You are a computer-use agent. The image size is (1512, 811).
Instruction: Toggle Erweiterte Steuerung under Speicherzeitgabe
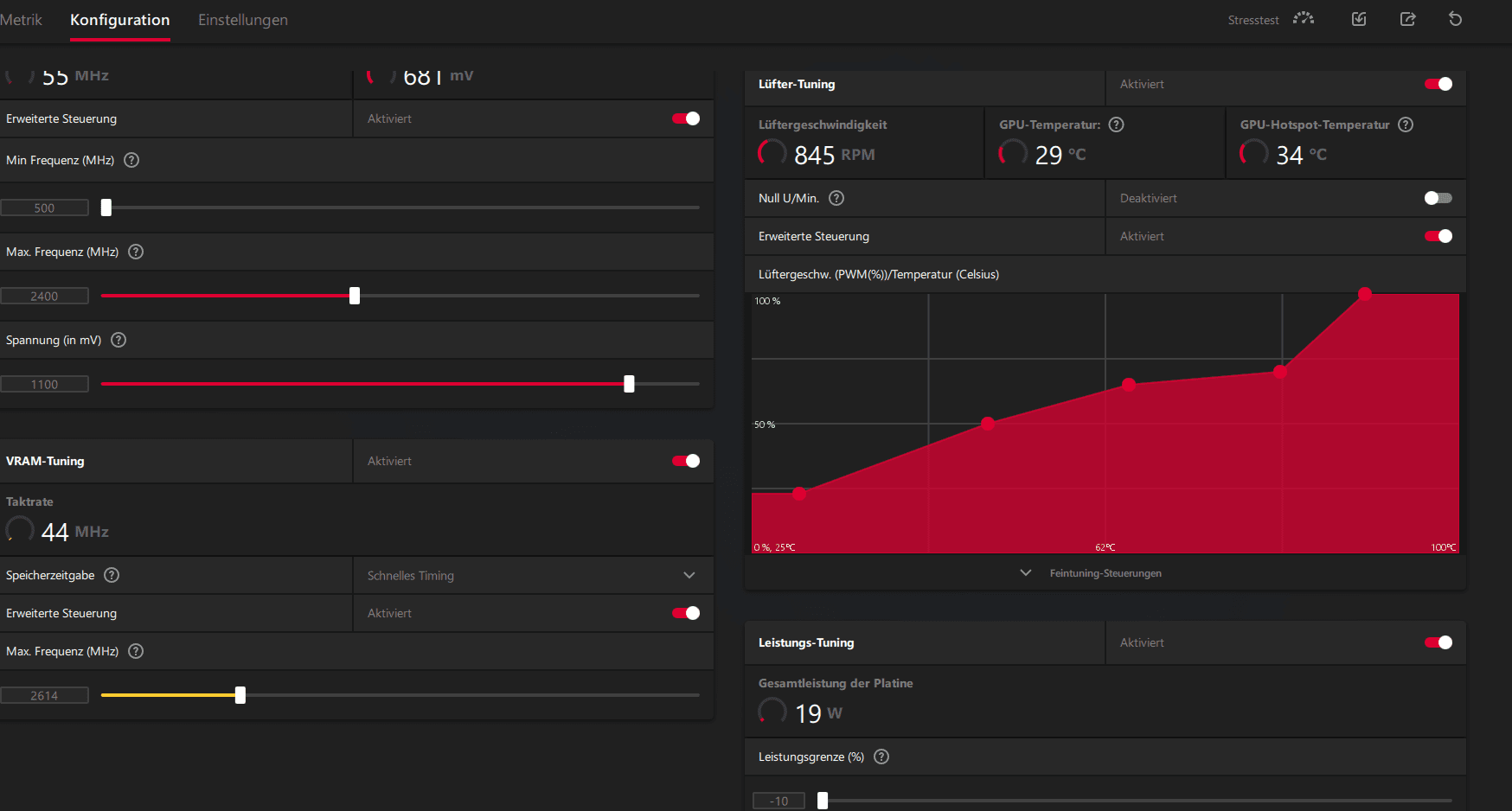[x=686, y=613]
